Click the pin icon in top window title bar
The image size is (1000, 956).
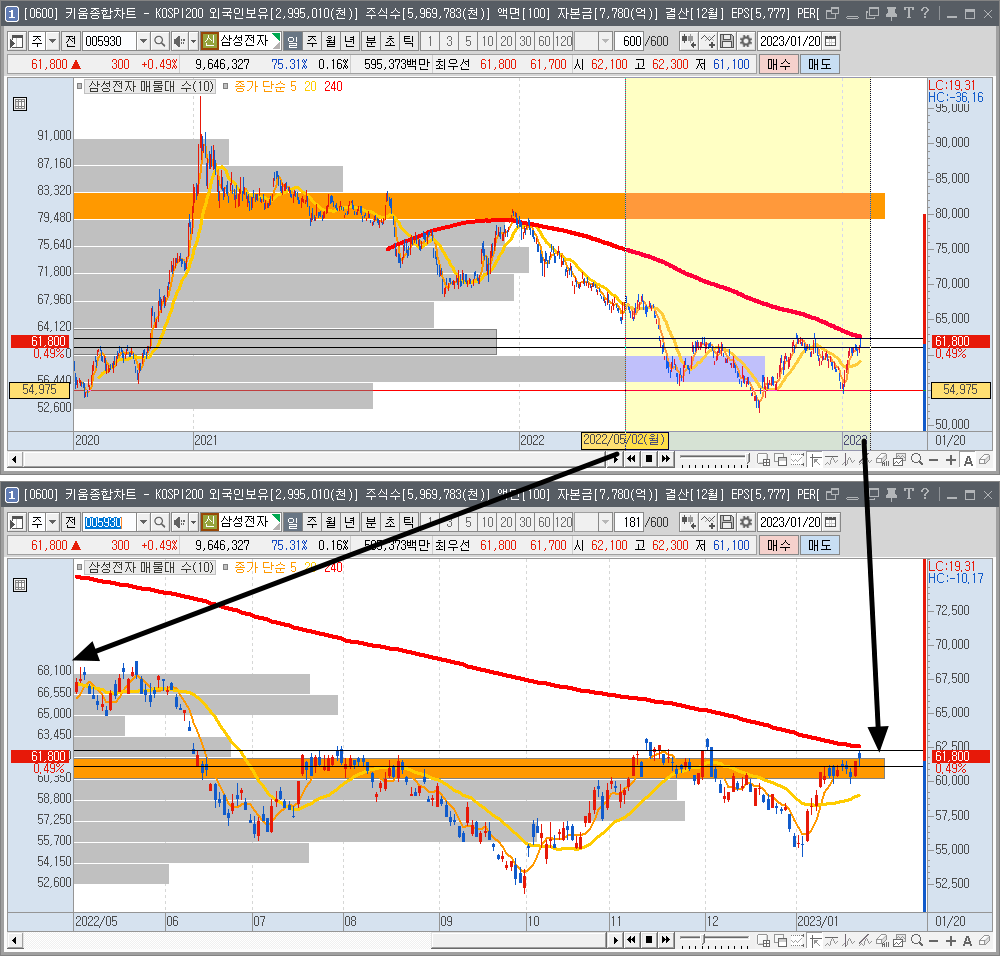(891, 13)
